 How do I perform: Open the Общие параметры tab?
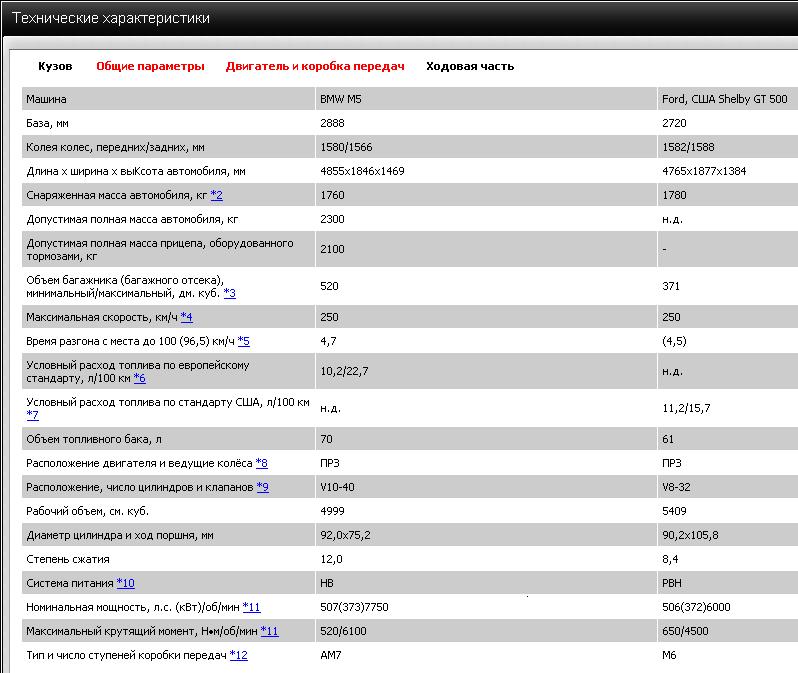150,66
